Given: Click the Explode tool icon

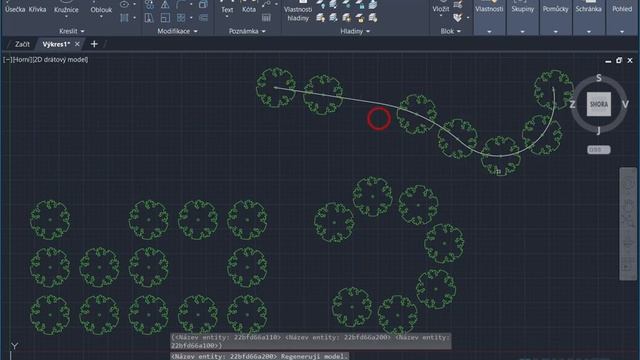Looking at the screenshot, I should tap(203, 5).
